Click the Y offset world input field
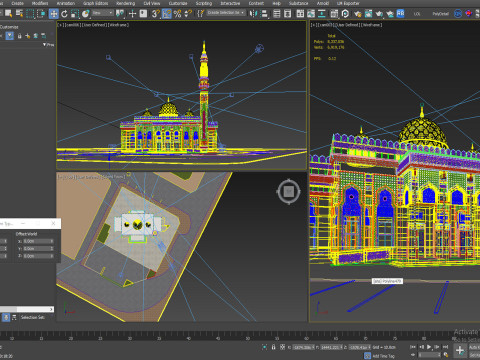The width and height of the screenshot is (480, 360). click(x=38, y=248)
